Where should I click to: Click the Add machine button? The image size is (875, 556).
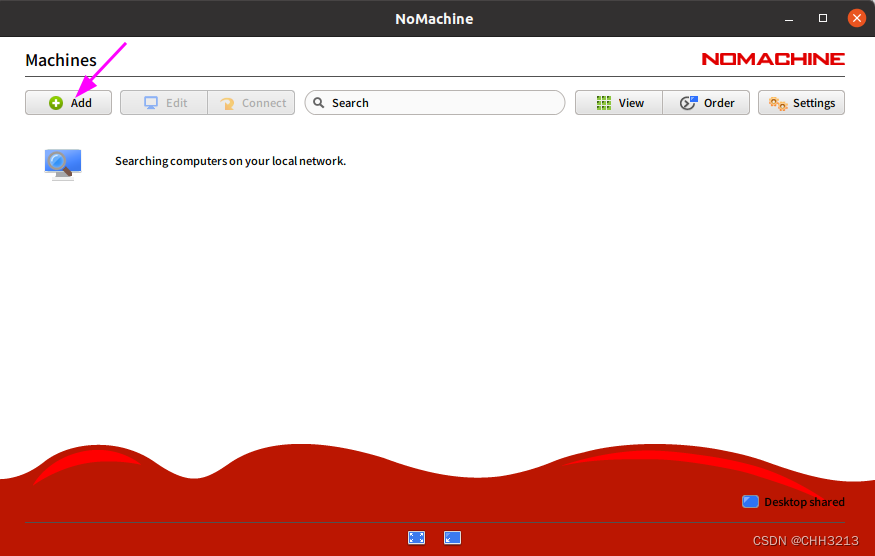(68, 103)
